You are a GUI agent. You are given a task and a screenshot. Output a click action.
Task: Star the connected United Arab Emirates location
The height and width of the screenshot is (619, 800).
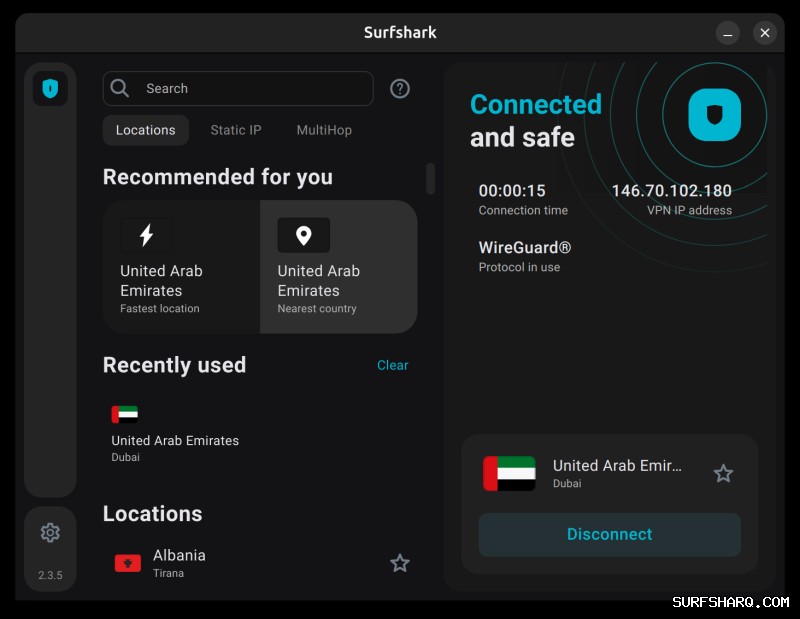click(x=723, y=473)
